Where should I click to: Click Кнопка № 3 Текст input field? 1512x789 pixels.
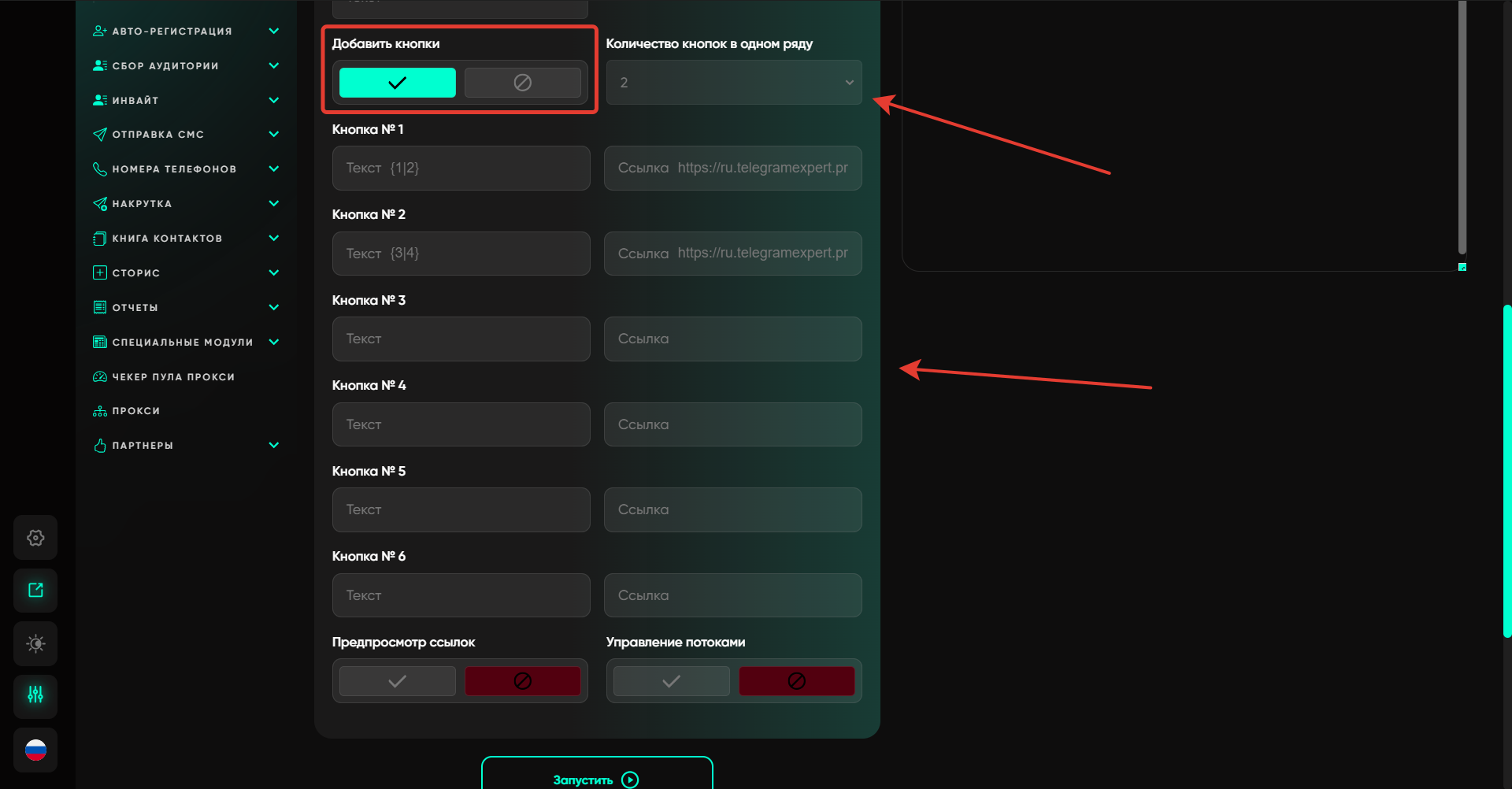tap(461, 339)
